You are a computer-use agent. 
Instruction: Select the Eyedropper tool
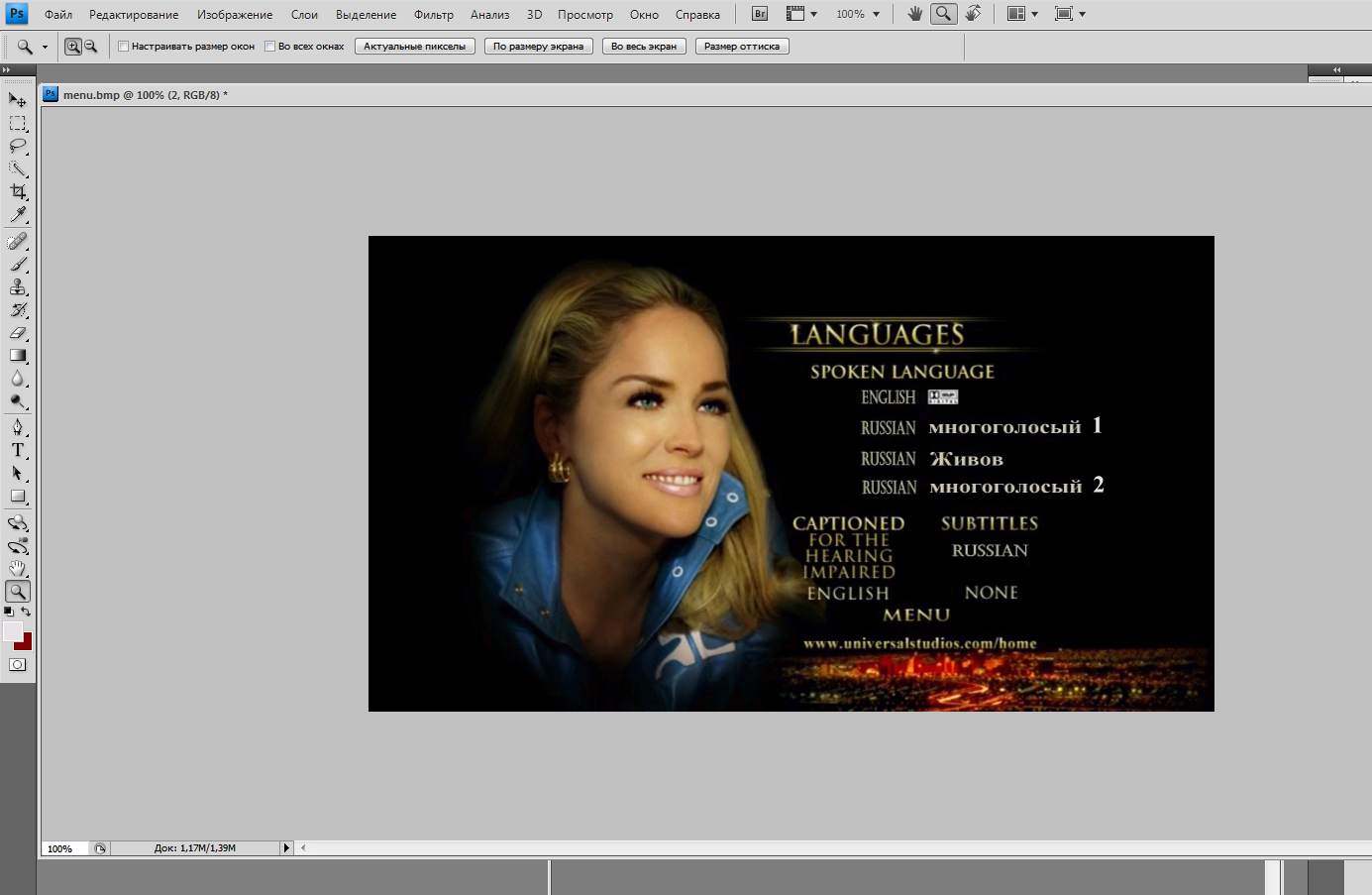(18, 214)
